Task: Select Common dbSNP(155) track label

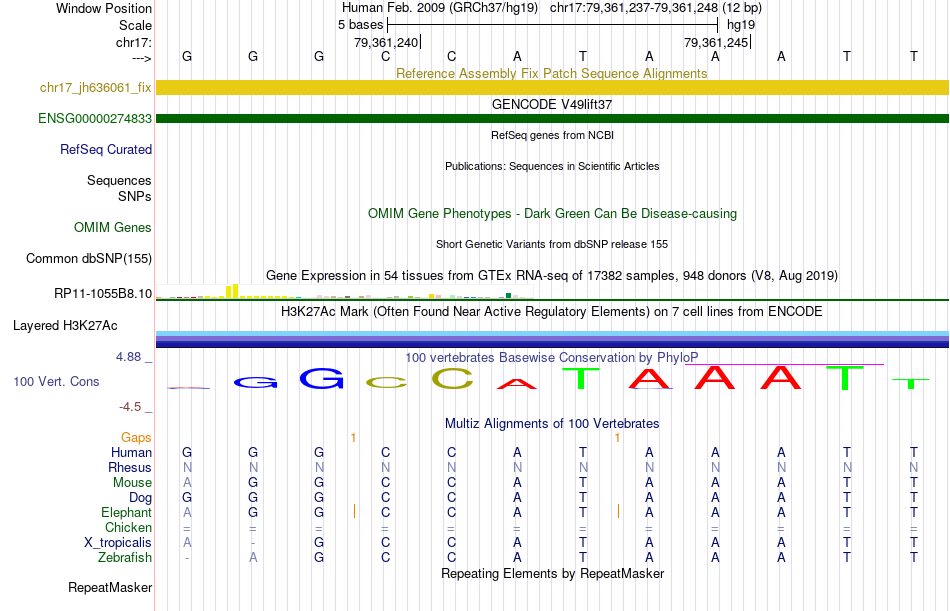Action: [88, 259]
